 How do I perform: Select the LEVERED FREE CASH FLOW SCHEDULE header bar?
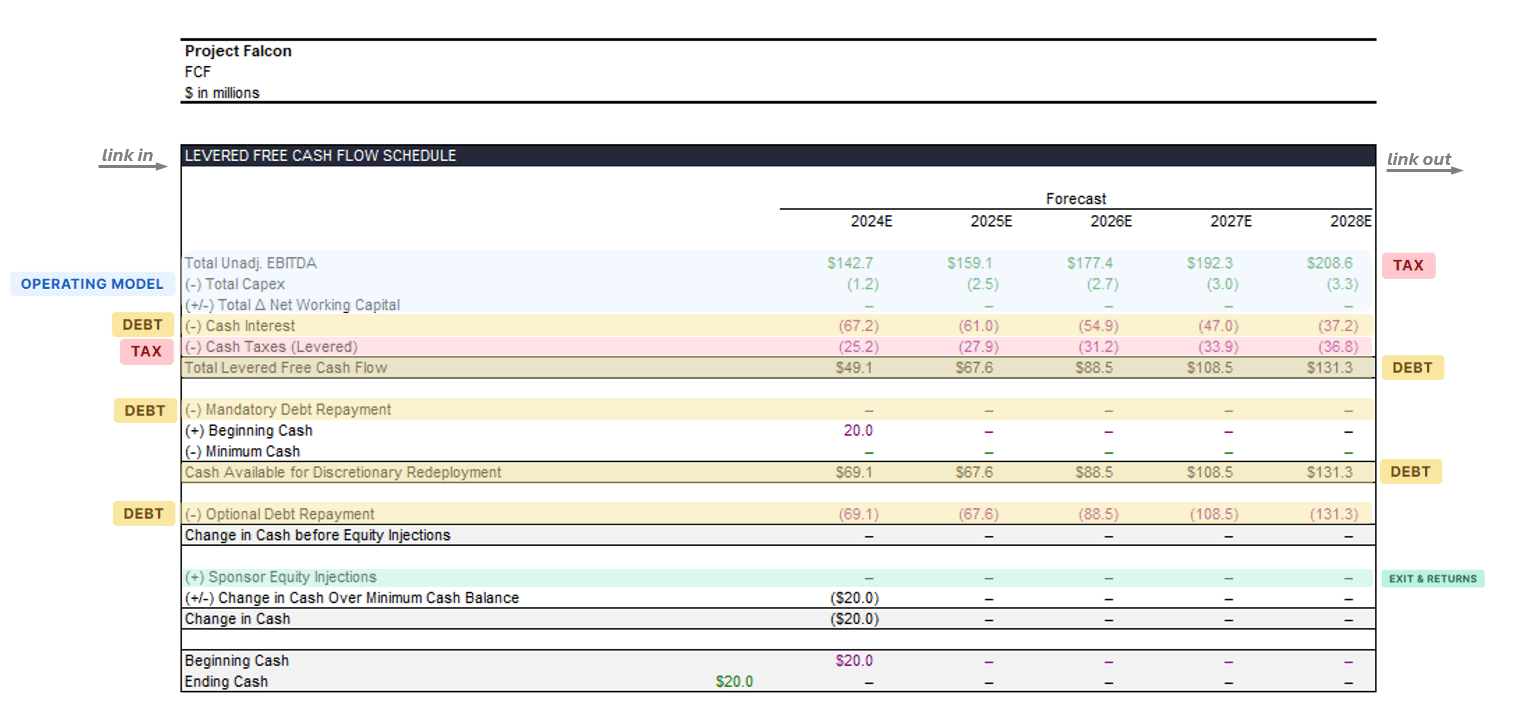(778, 156)
